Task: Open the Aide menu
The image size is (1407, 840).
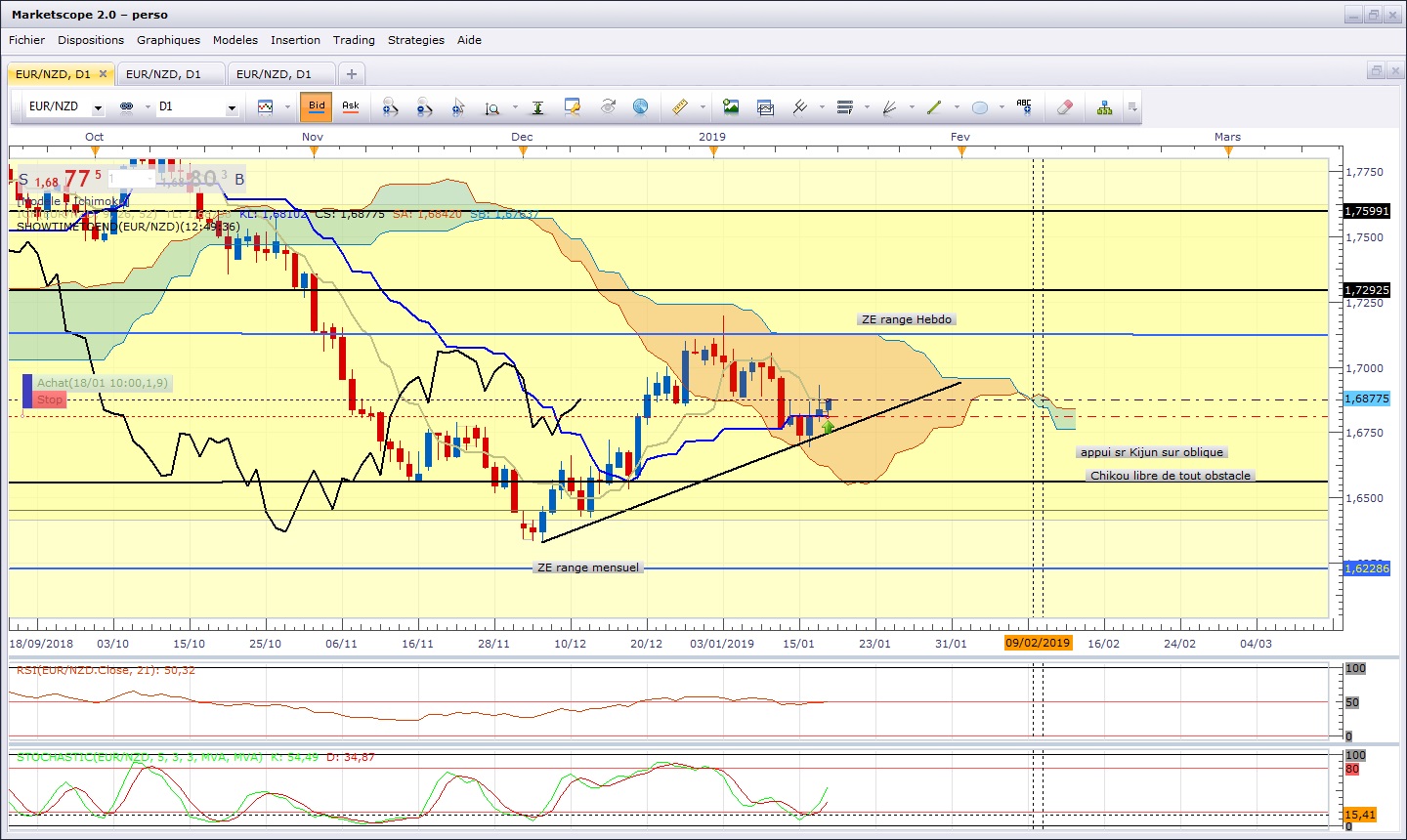Action: click(469, 40)
